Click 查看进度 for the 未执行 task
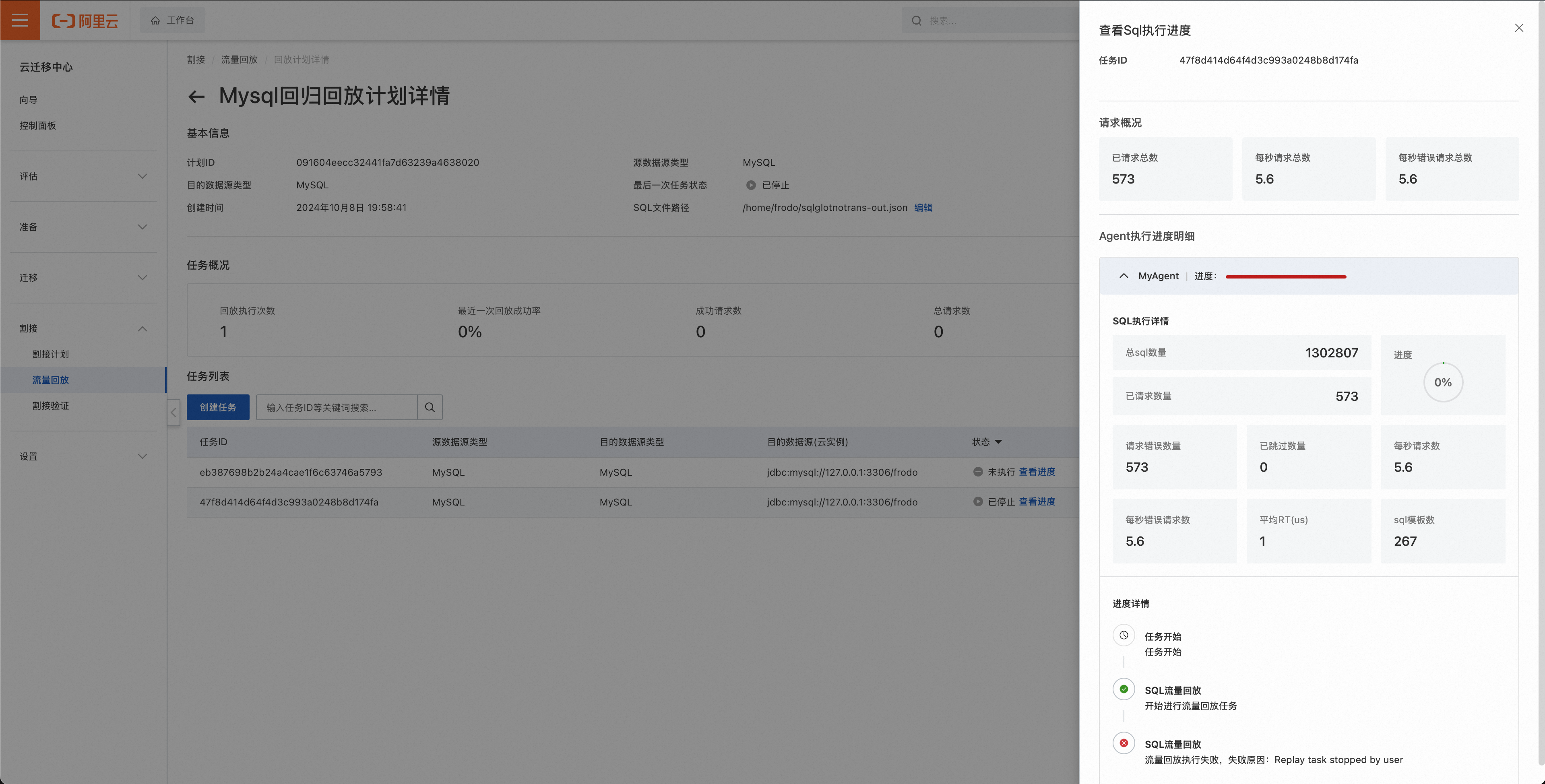The height and width of the screenshot is (784, 1545). pyautogui.click(x=1037, y=472)
